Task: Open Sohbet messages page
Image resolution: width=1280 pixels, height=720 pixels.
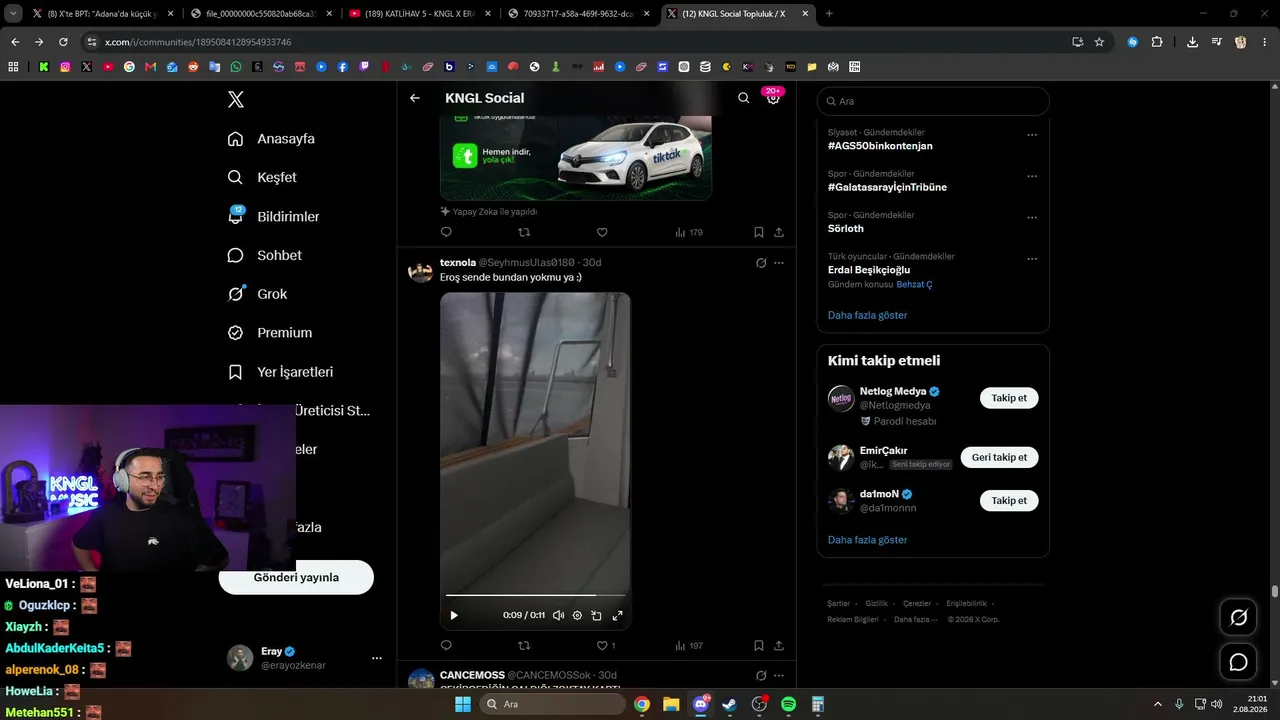Action: click(x=265, y=255)
